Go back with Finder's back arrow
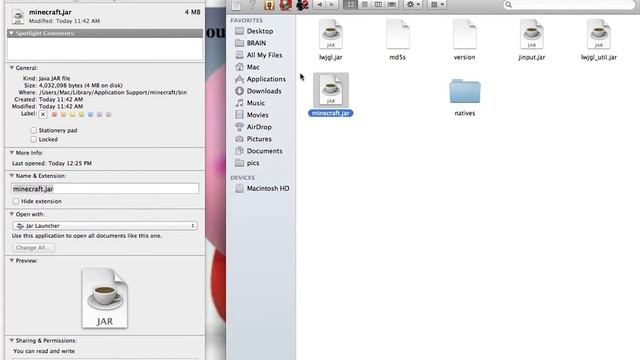Image resolution: width=640 pixels, height=360 pixels. click(320, 4)
